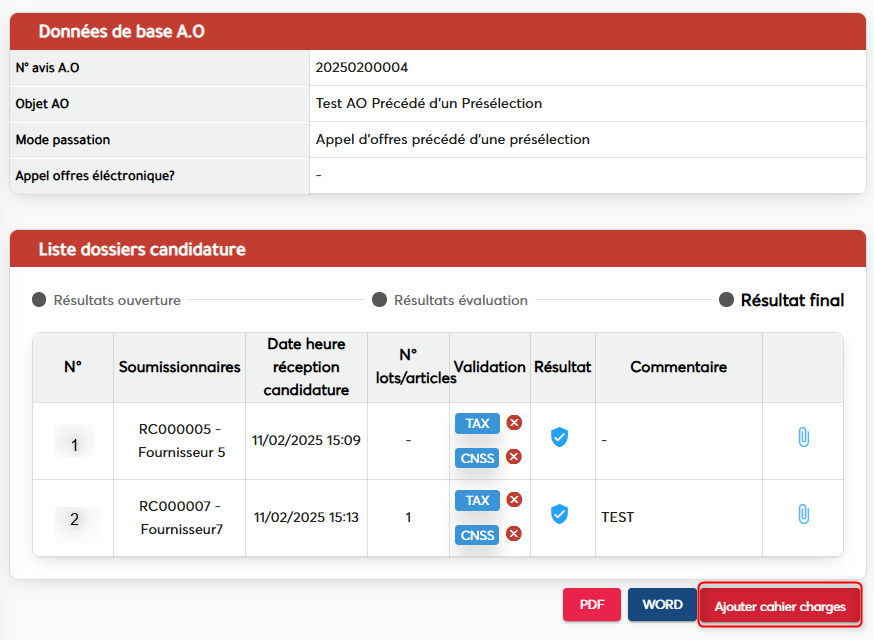Select the Résultats ouverture step

tap(107, 300)
